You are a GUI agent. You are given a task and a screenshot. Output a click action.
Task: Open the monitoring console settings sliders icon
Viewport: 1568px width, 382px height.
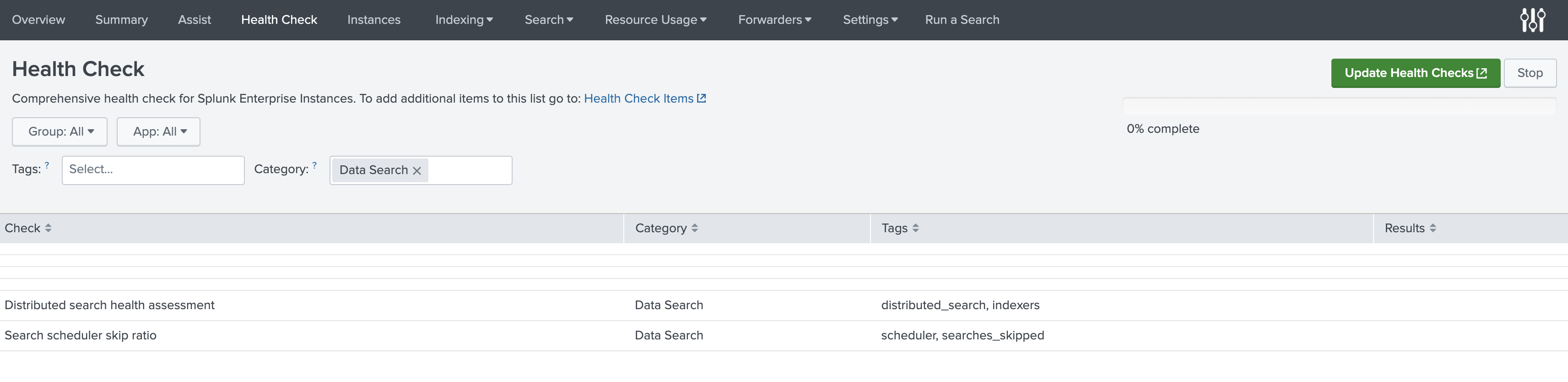coord(1532,20)
